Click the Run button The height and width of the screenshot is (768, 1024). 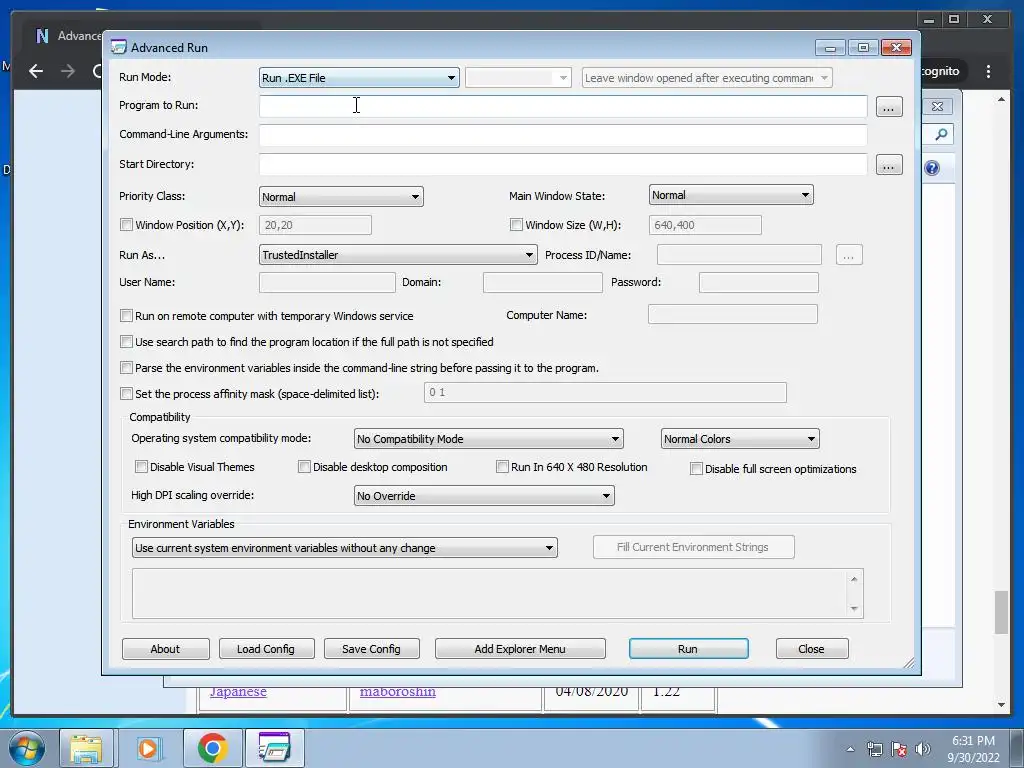pos(688,649)
